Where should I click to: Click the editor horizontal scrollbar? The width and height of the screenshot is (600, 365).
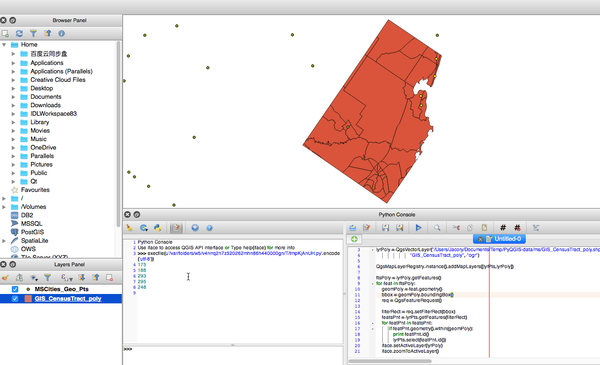390,361
